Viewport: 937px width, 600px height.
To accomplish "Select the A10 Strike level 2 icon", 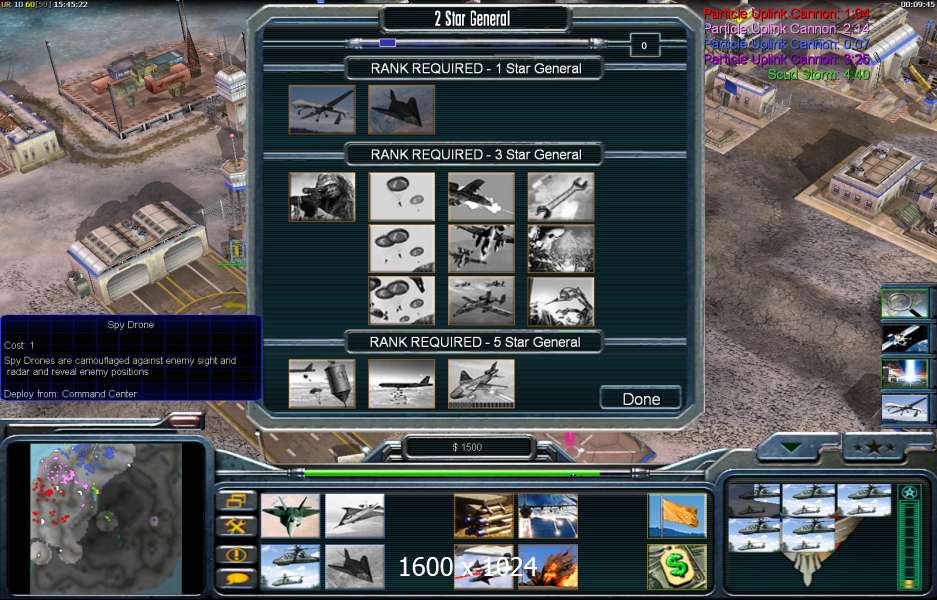I will (481, 249).
